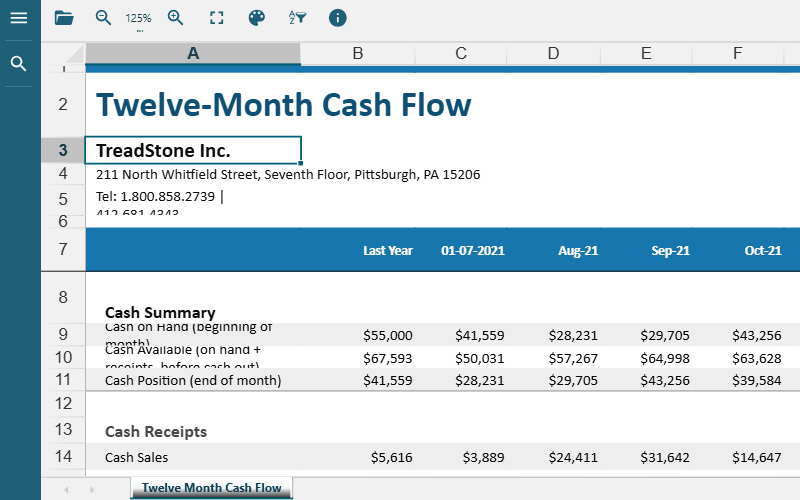Show the information panel
The height and width of the screenshot is (500, 800).
(338, 18)
